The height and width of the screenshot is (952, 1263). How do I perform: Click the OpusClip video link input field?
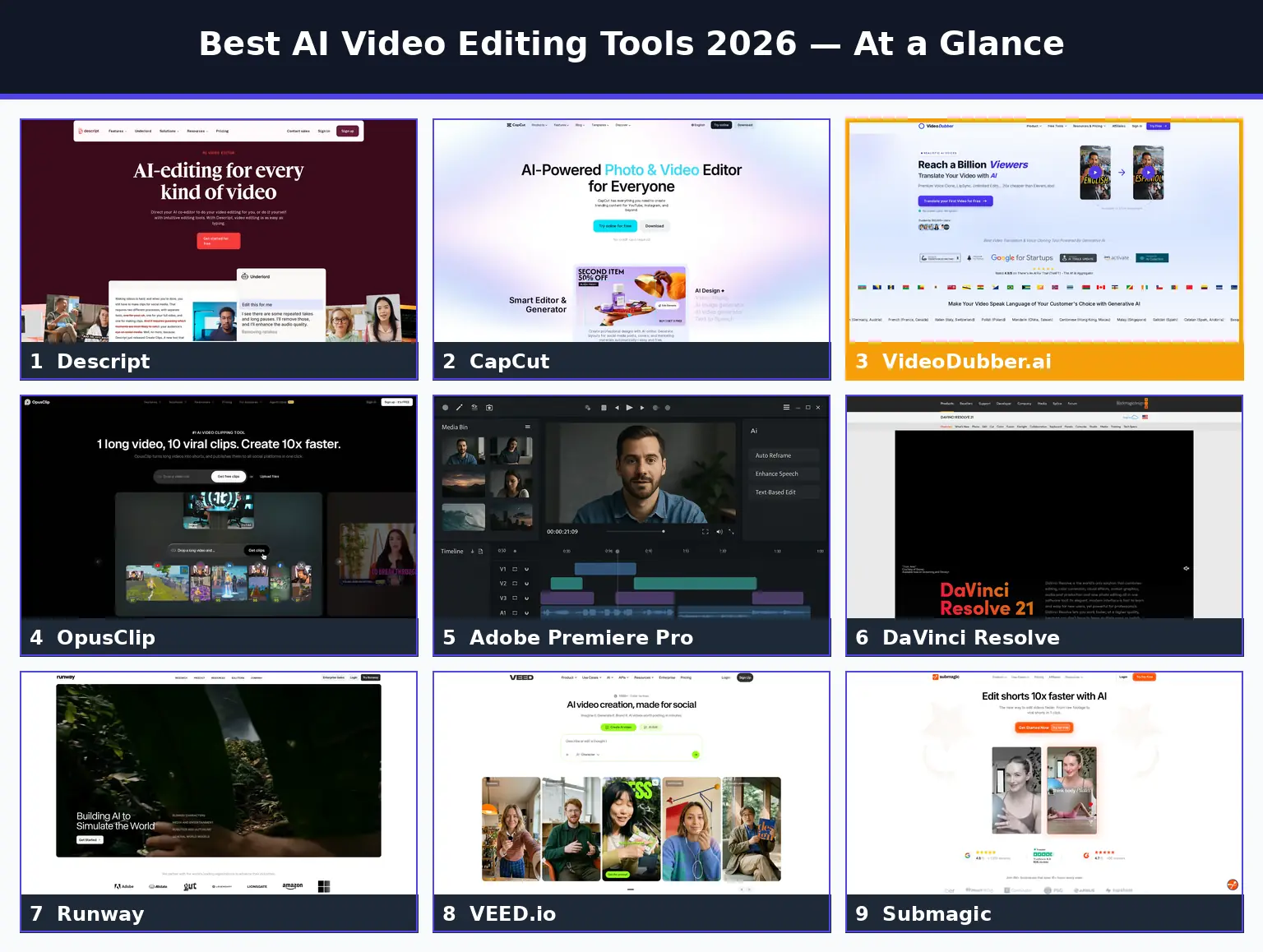(182, 477)
